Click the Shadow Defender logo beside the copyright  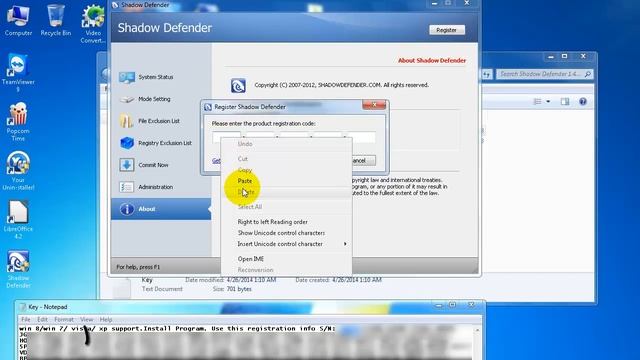coord(238,85)
